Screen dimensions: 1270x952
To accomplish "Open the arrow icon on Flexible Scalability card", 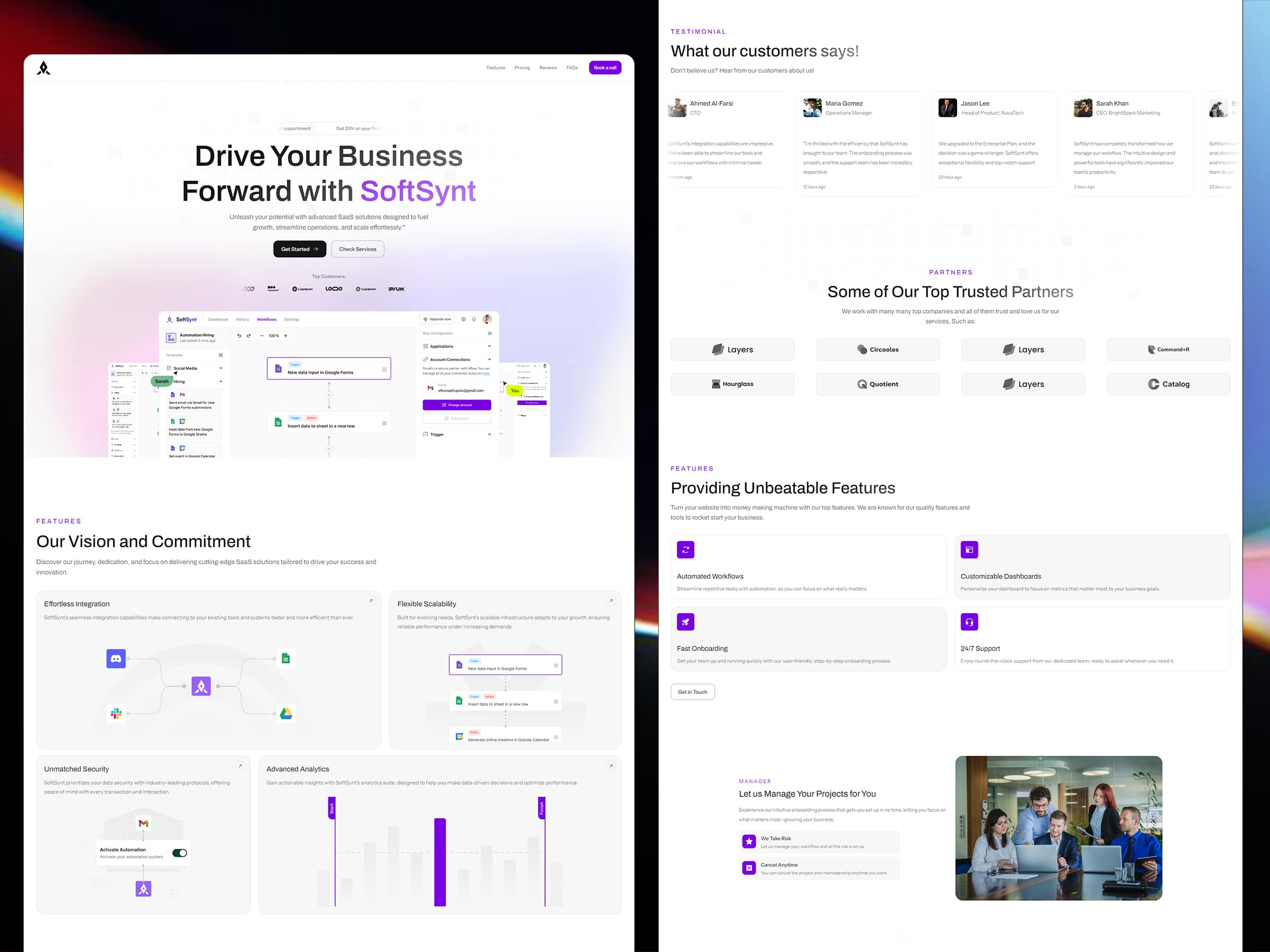I will click(x=611, y=601).
